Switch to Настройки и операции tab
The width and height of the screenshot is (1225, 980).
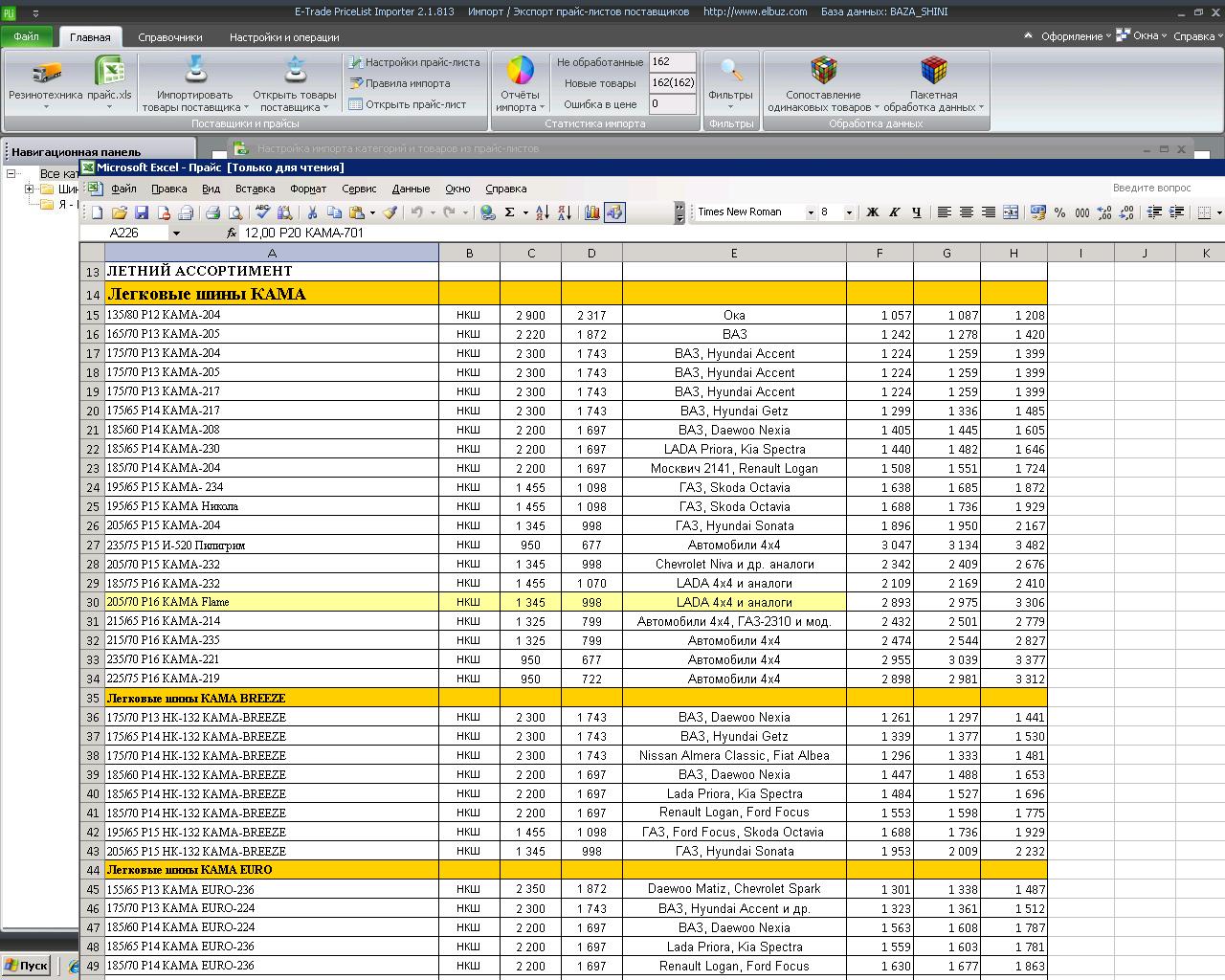tap(284, 37)
